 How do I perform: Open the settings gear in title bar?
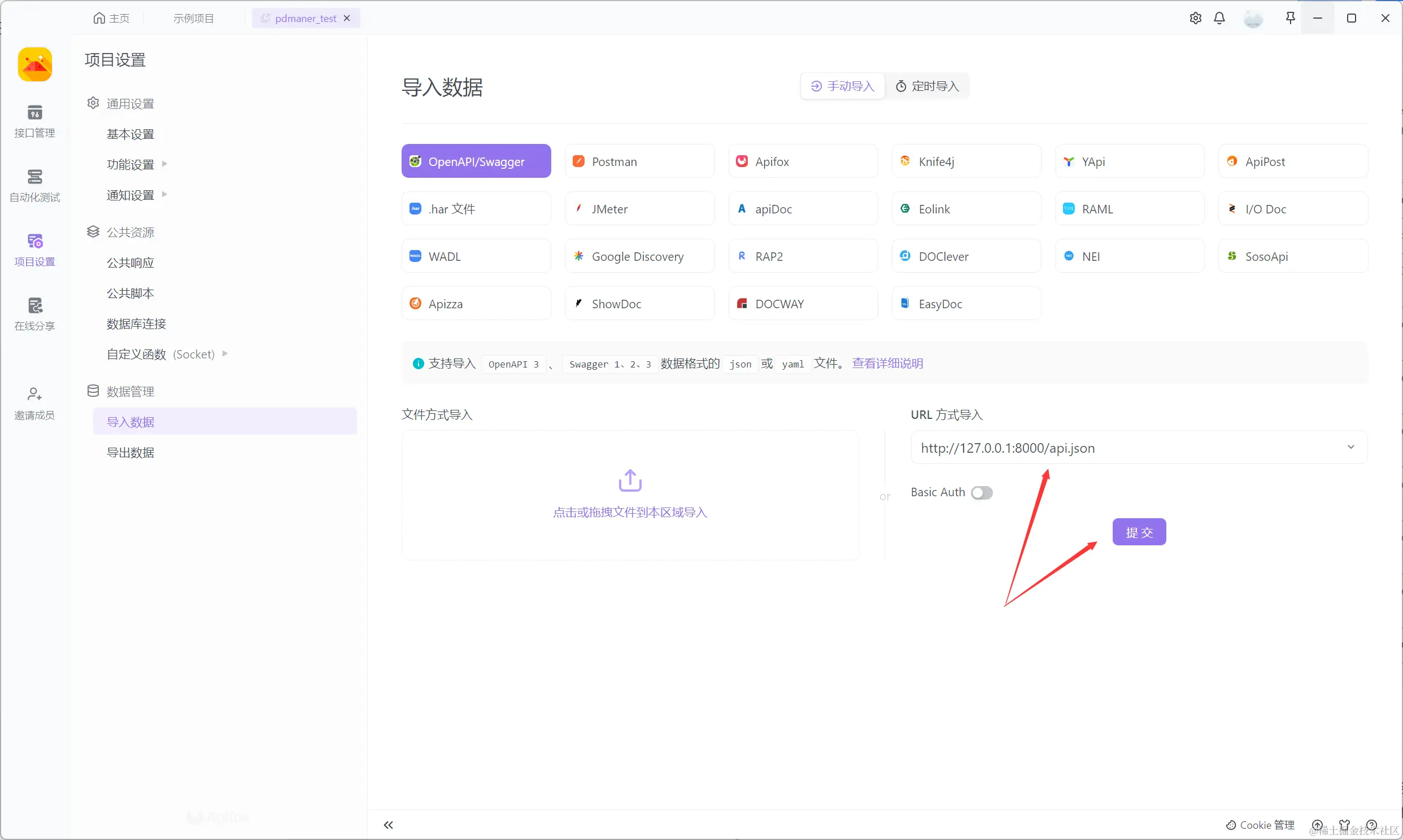(1195, 18)
